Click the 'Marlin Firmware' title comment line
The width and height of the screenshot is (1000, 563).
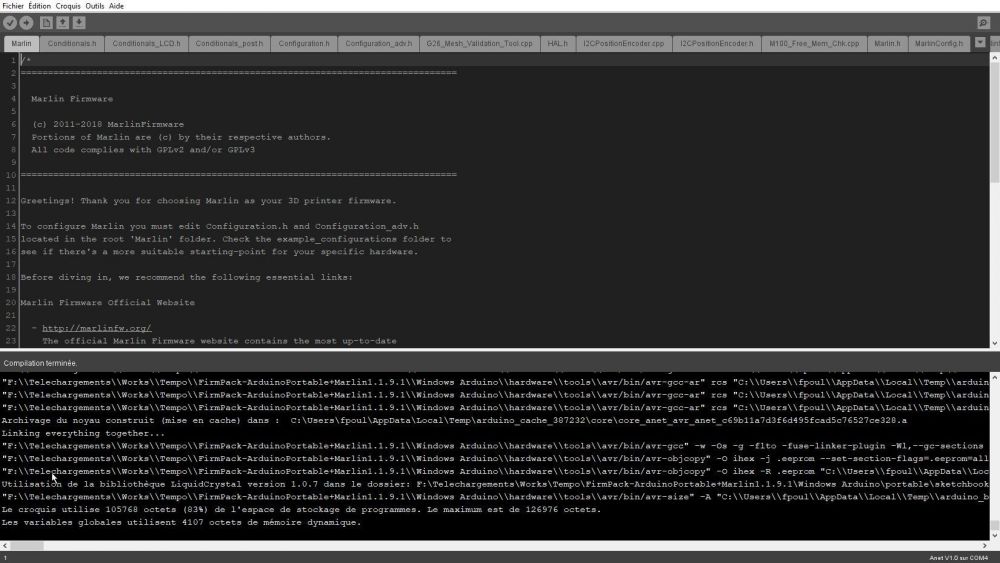tap(72, 99)
